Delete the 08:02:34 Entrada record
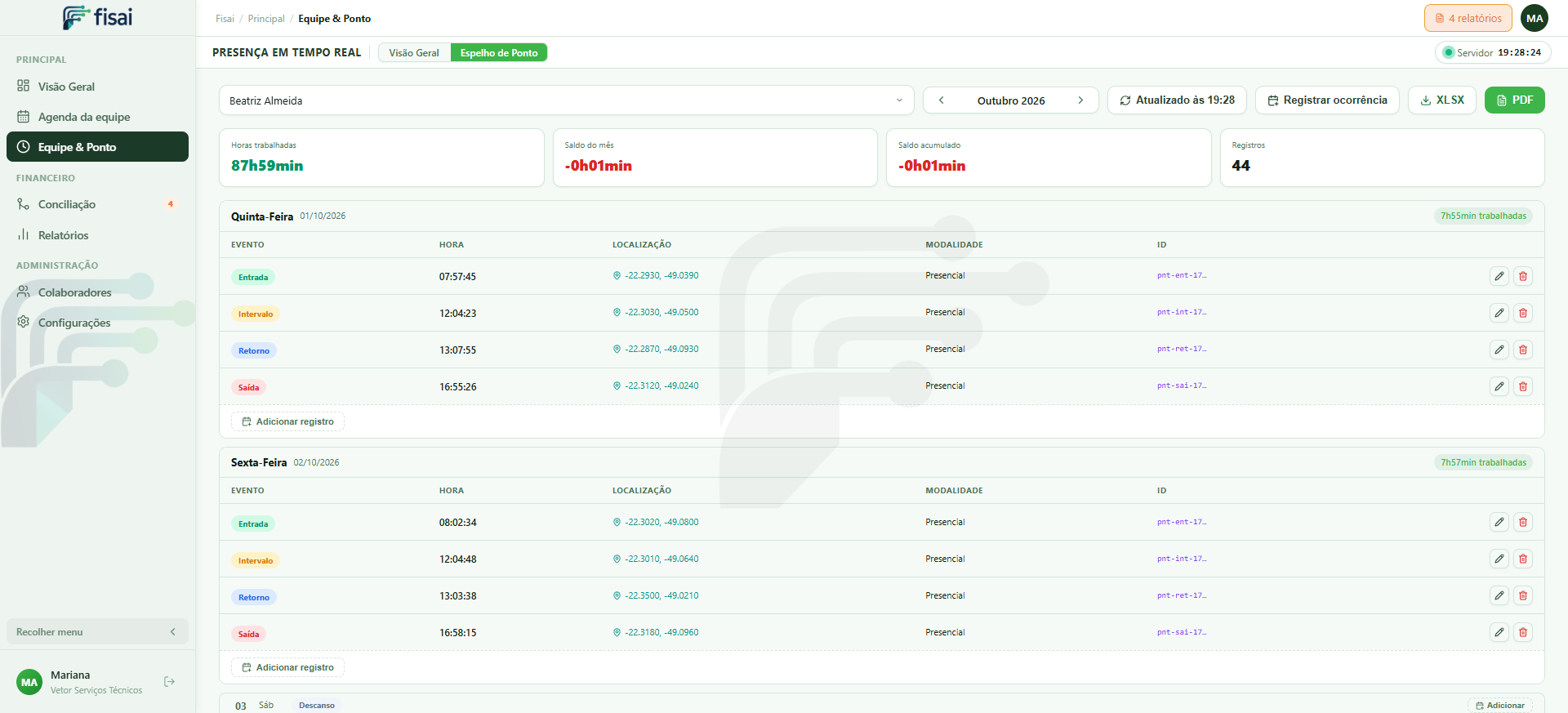 click(x=1523, y=522)
